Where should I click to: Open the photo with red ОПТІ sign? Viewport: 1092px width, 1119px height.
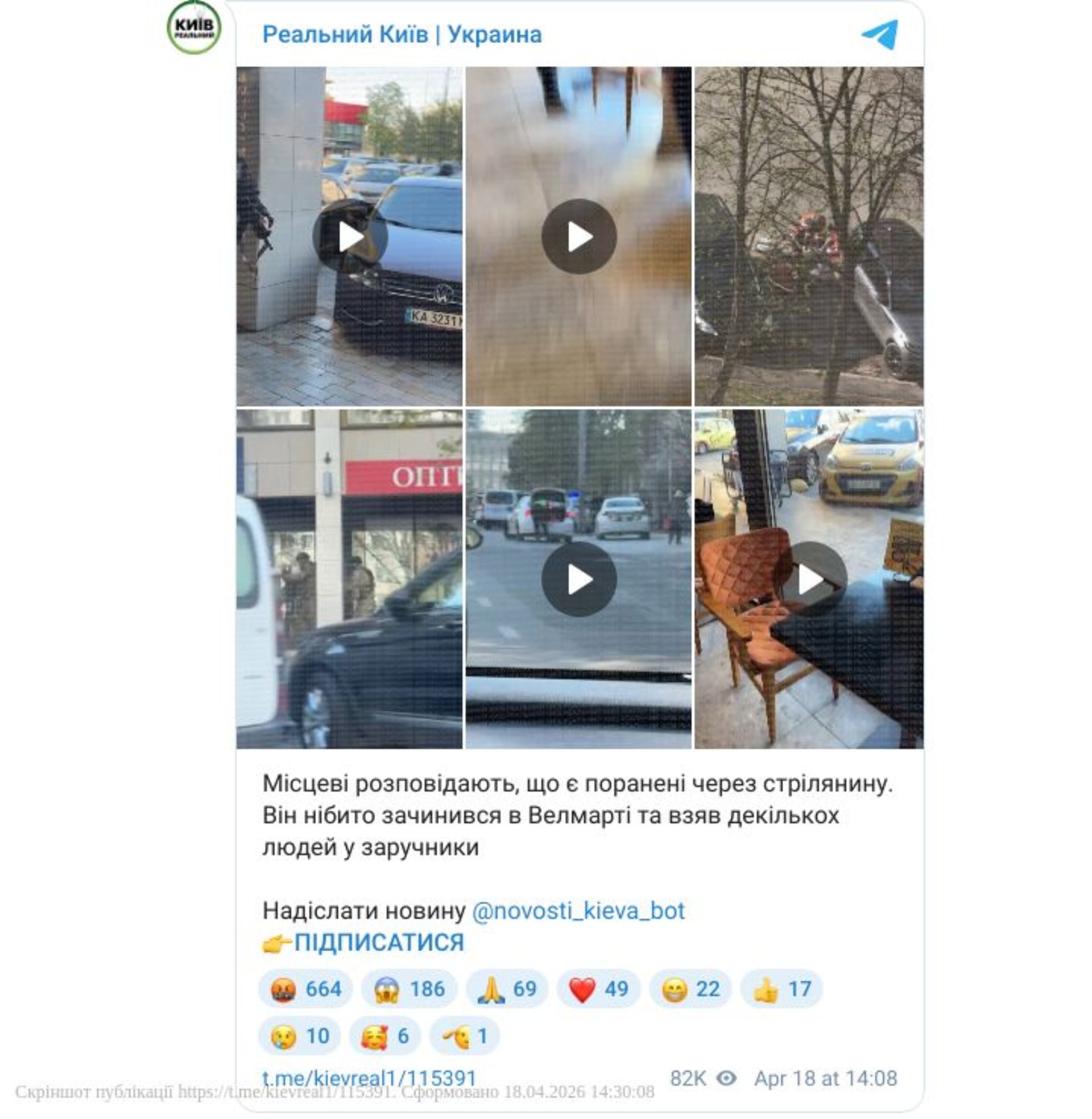click(350, 579)
